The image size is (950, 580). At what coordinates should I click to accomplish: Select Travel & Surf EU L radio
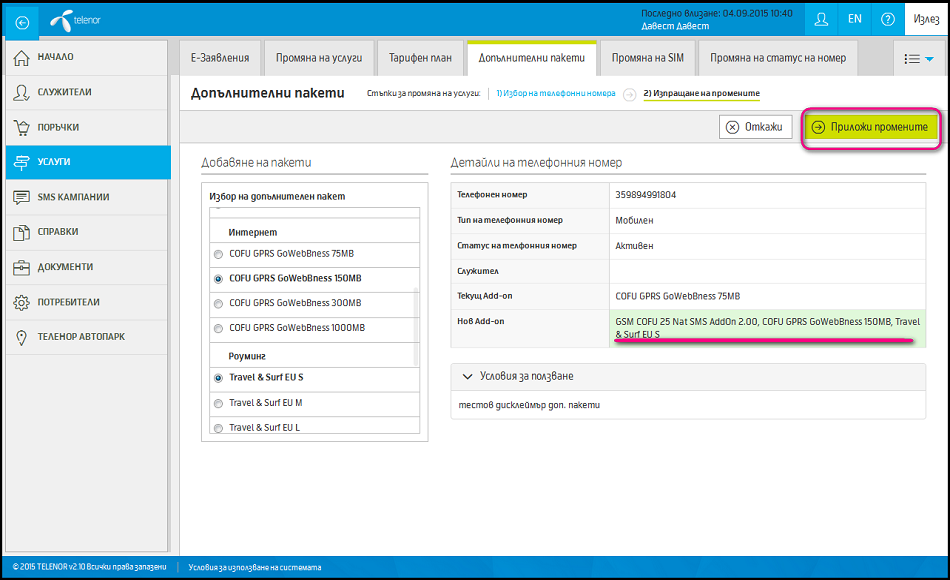pyautogui.click(x=218, y=428)
